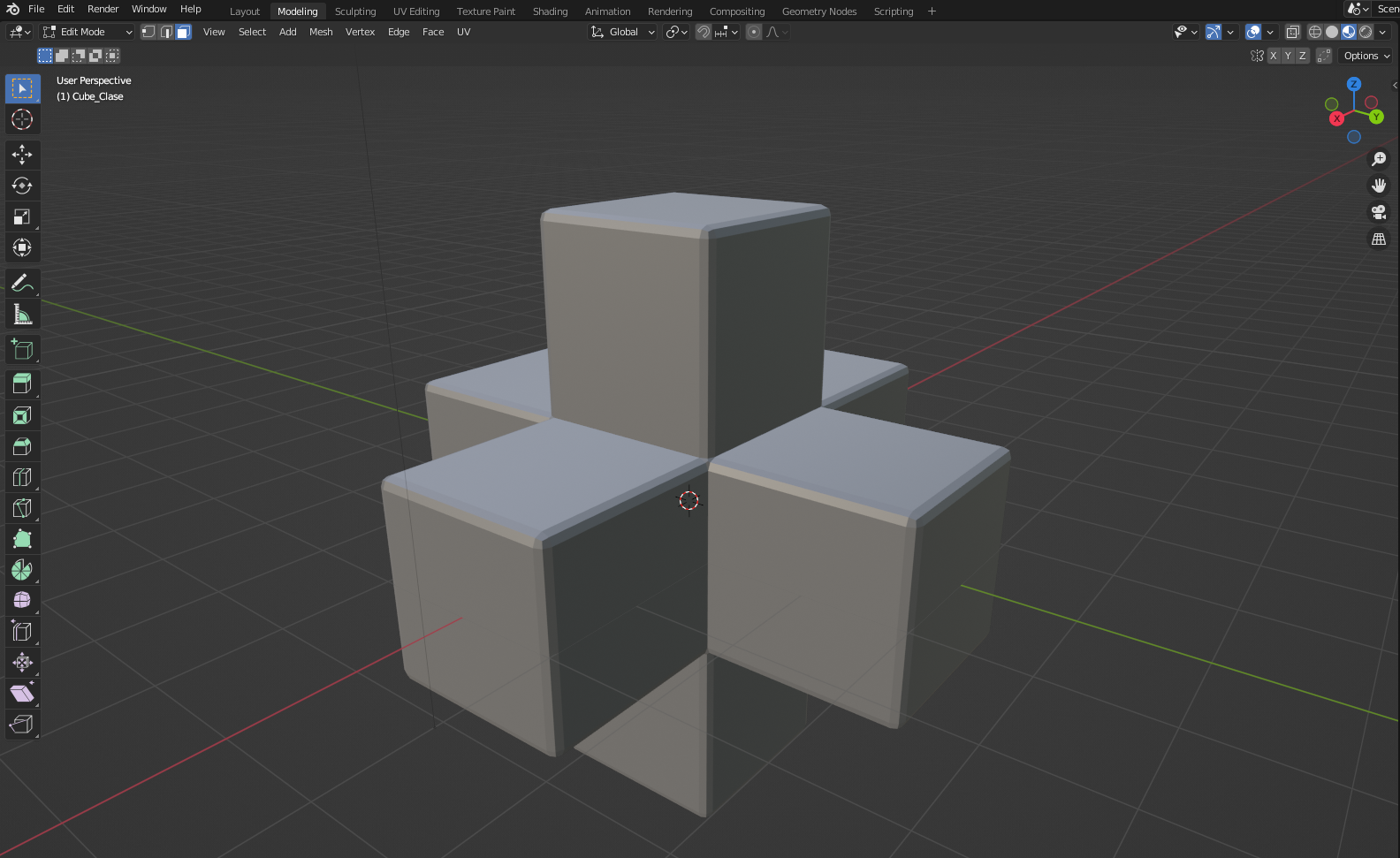The image size is (1400, 858).
Task: Toggle Y axis mesh symmetry
Action: tap(1288, 56)
